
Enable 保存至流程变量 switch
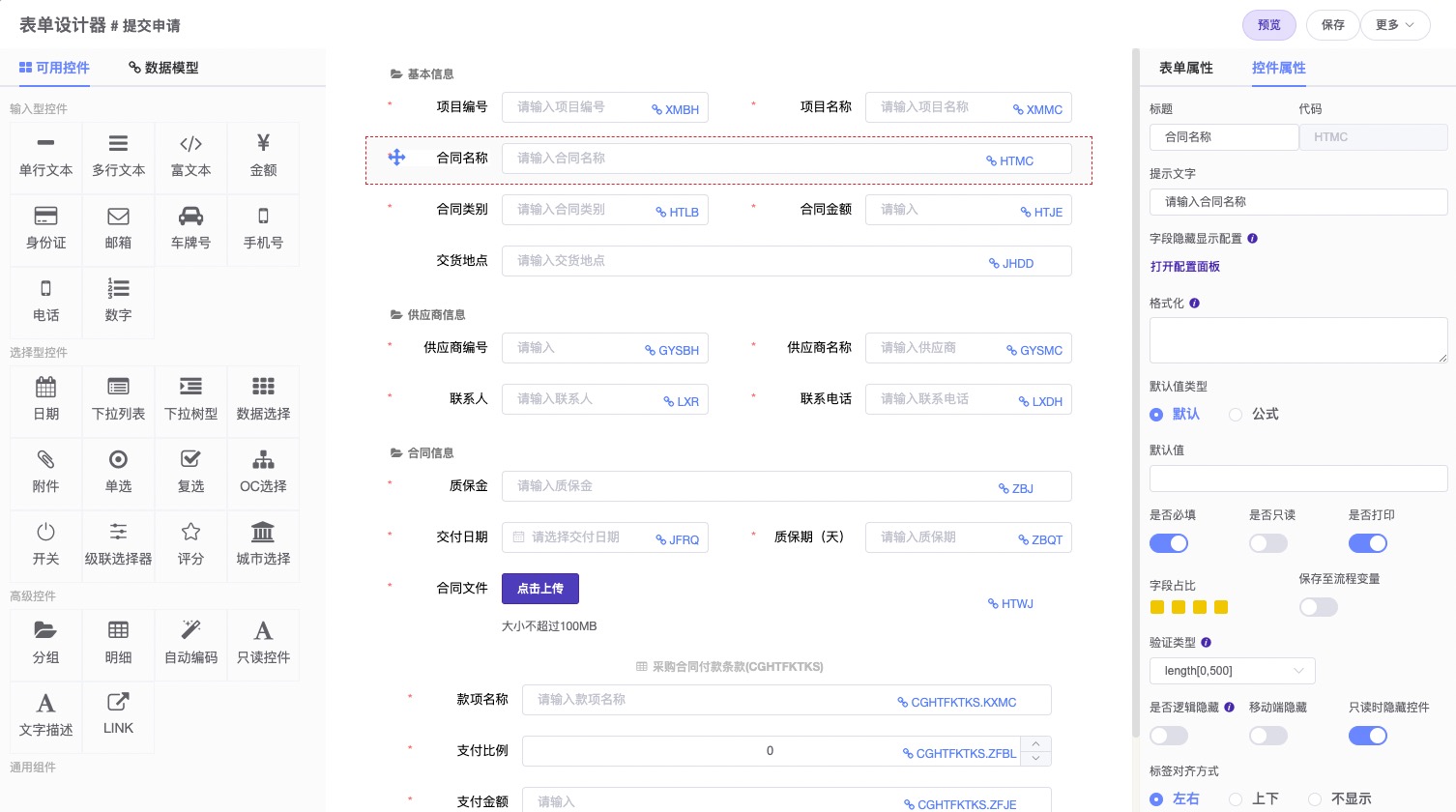click(x=1319, y=607)
